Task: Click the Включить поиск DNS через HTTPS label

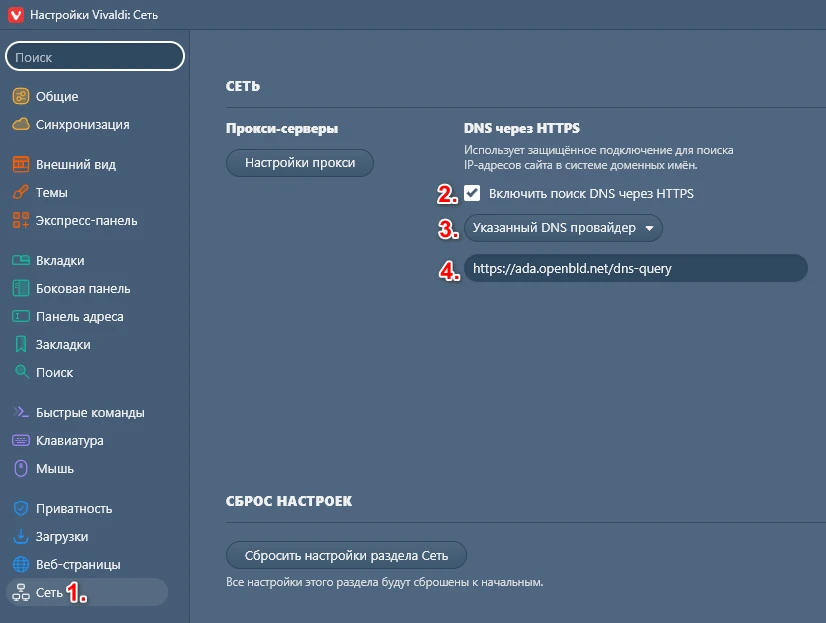Action: [x=591, y=194]
